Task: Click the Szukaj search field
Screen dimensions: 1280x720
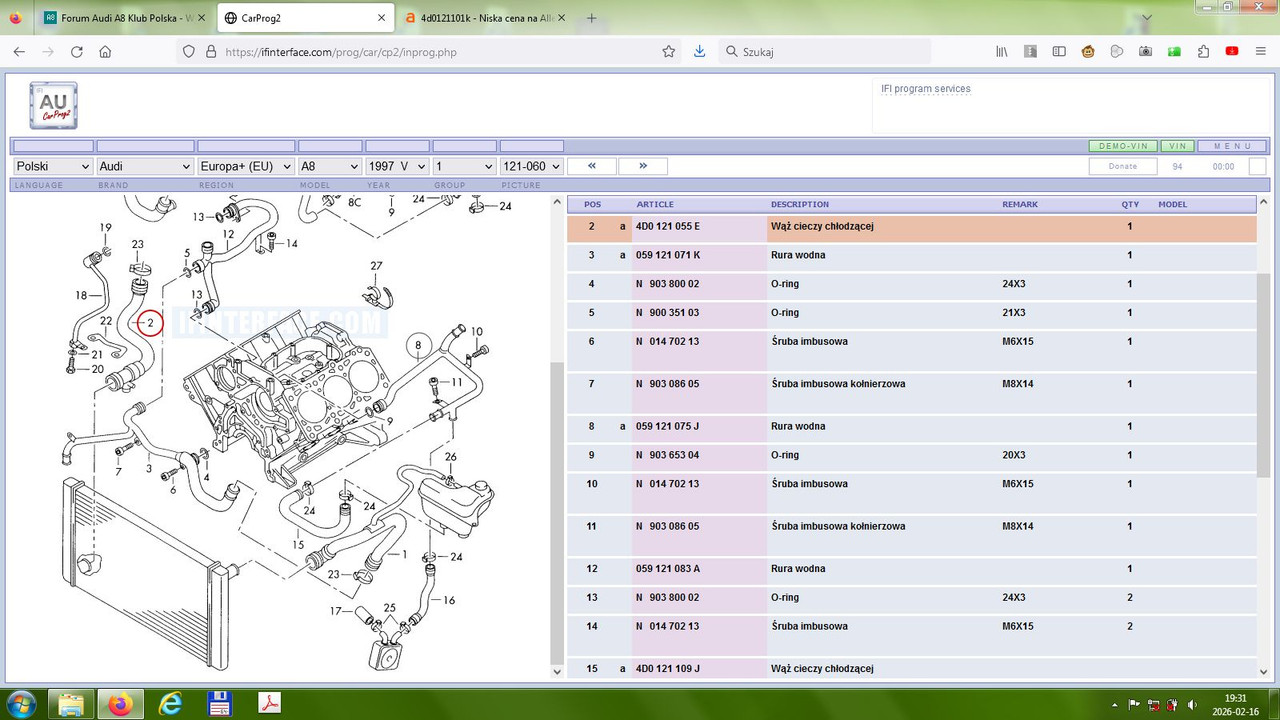Action: (x=825, y=52)
